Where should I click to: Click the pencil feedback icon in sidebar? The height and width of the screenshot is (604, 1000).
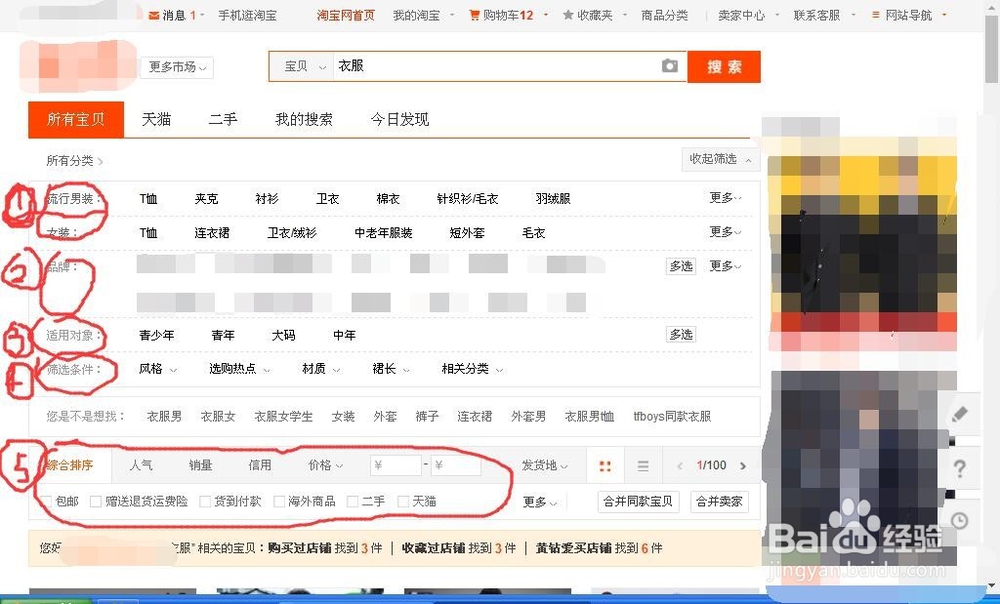pyautogui.click(x=959, y=415)
